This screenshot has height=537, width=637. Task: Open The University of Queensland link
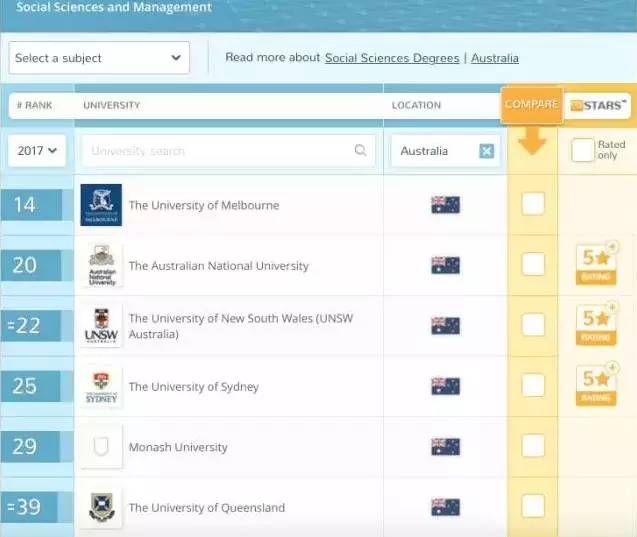[207, 507]
